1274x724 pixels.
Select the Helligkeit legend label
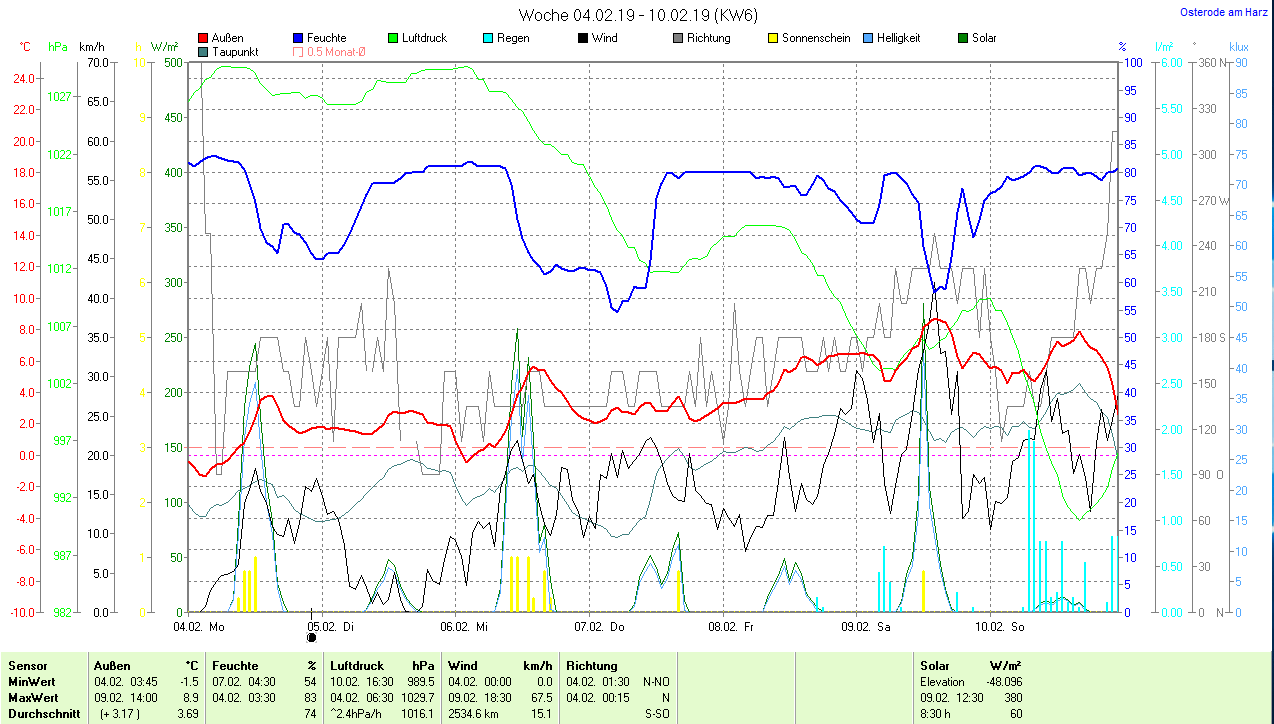tap(898, 38)
